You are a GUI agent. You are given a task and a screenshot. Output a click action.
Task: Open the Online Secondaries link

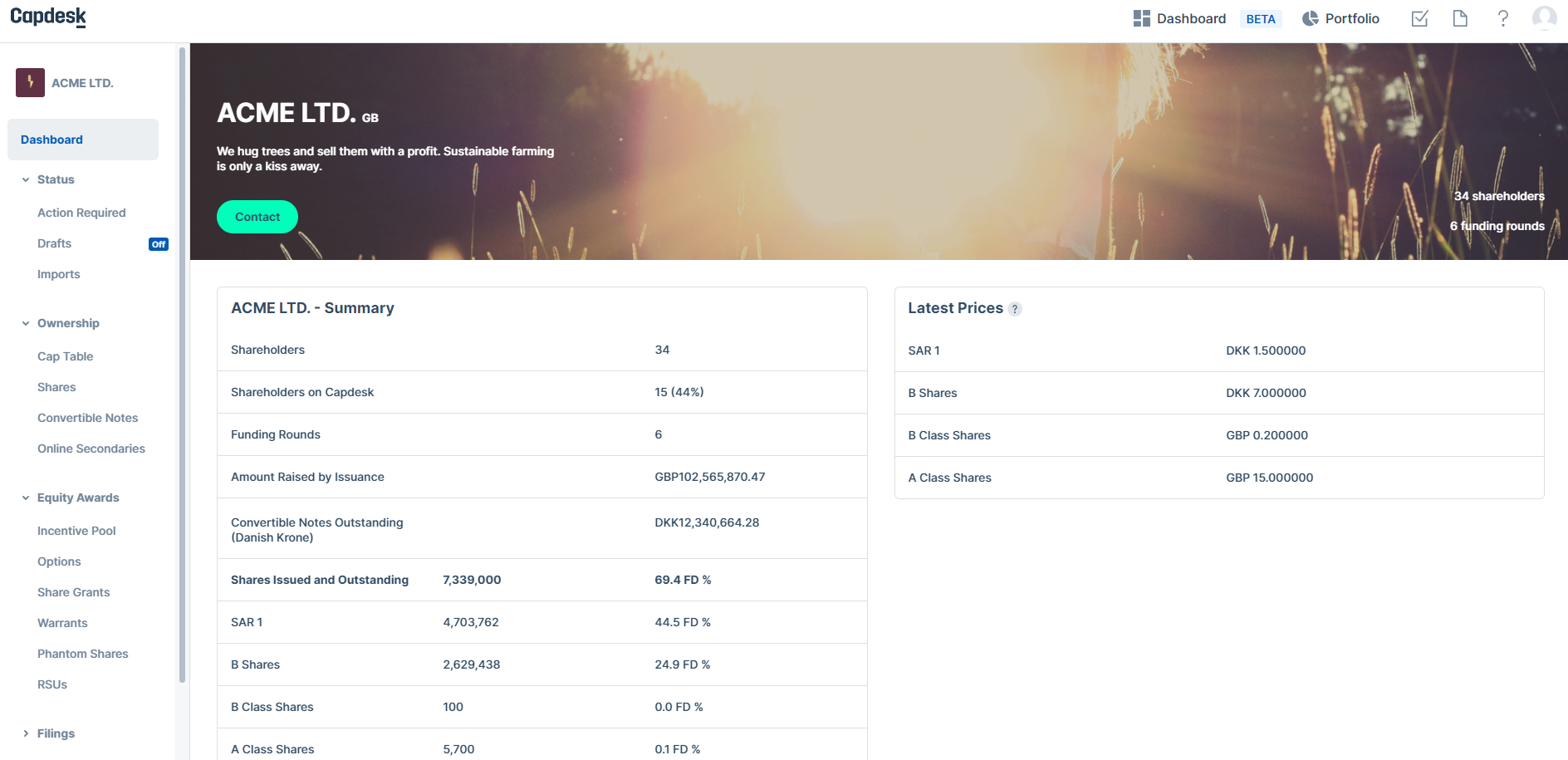(91, 449)
